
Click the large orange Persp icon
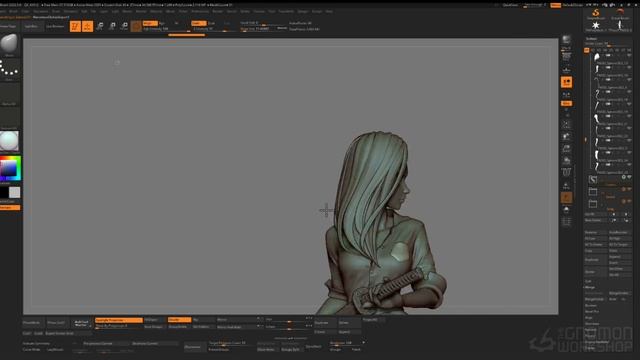[567, 82]
